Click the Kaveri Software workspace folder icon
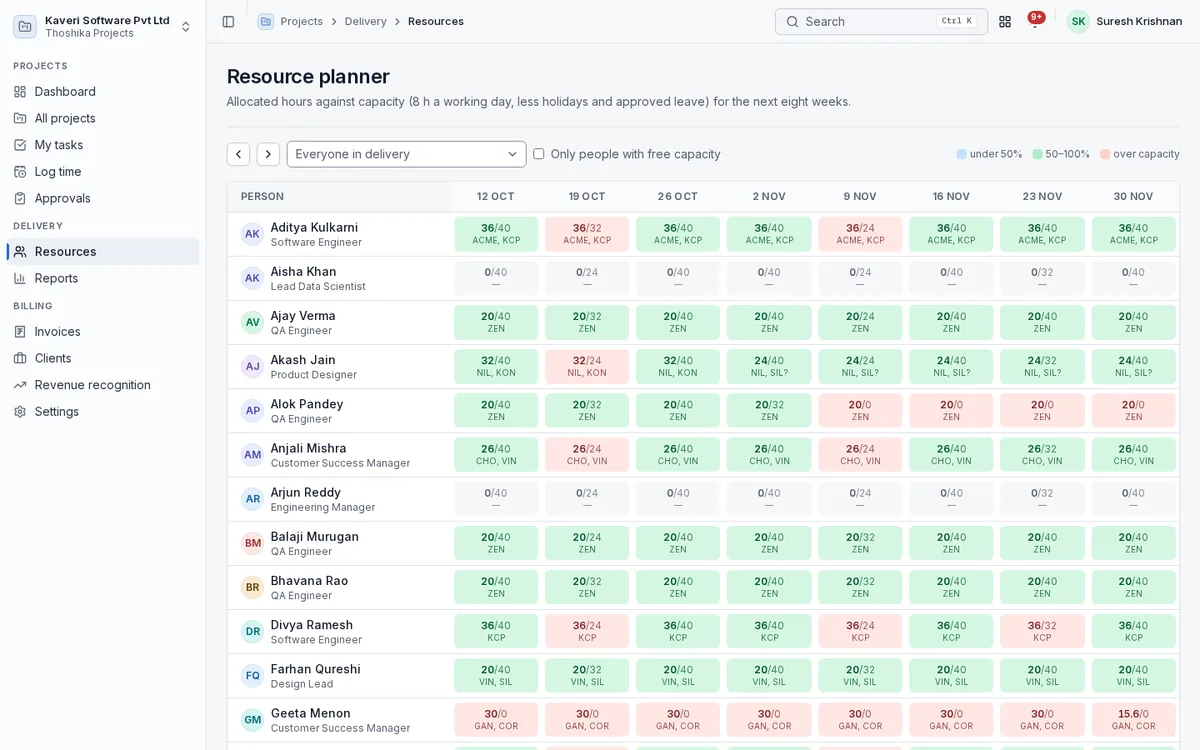 (25, 26)
